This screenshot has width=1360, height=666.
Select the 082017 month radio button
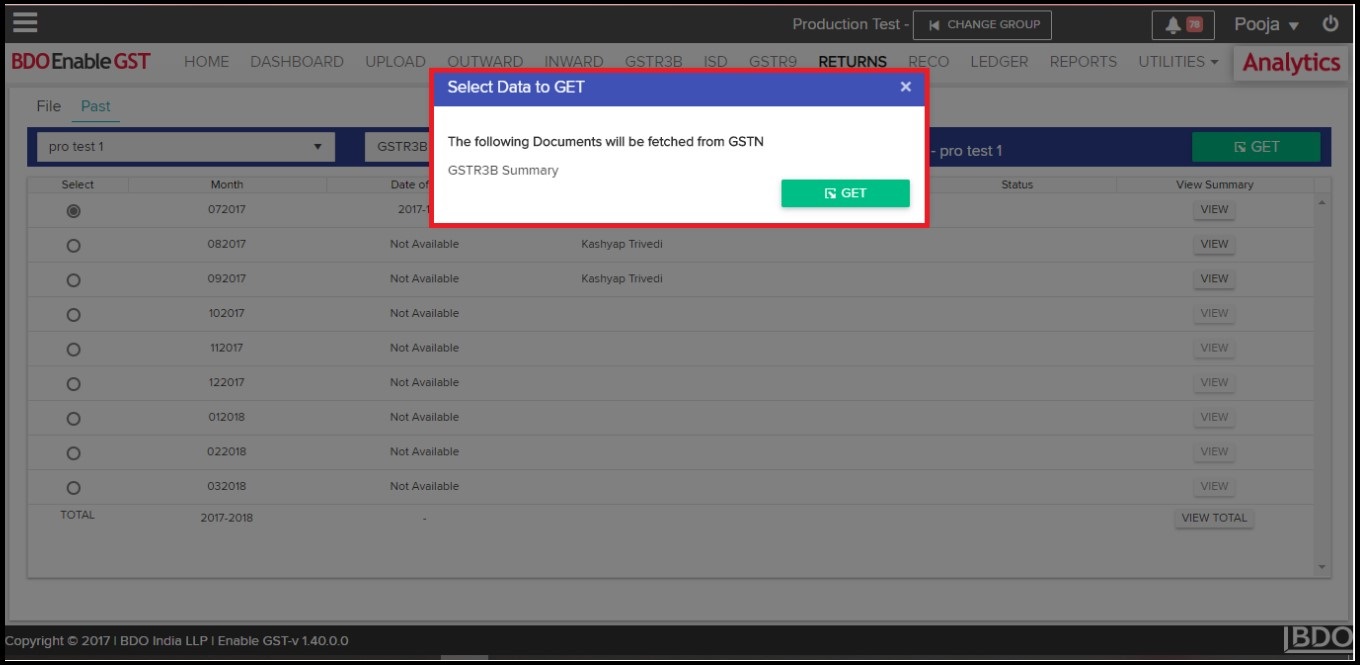coord(73,246)
